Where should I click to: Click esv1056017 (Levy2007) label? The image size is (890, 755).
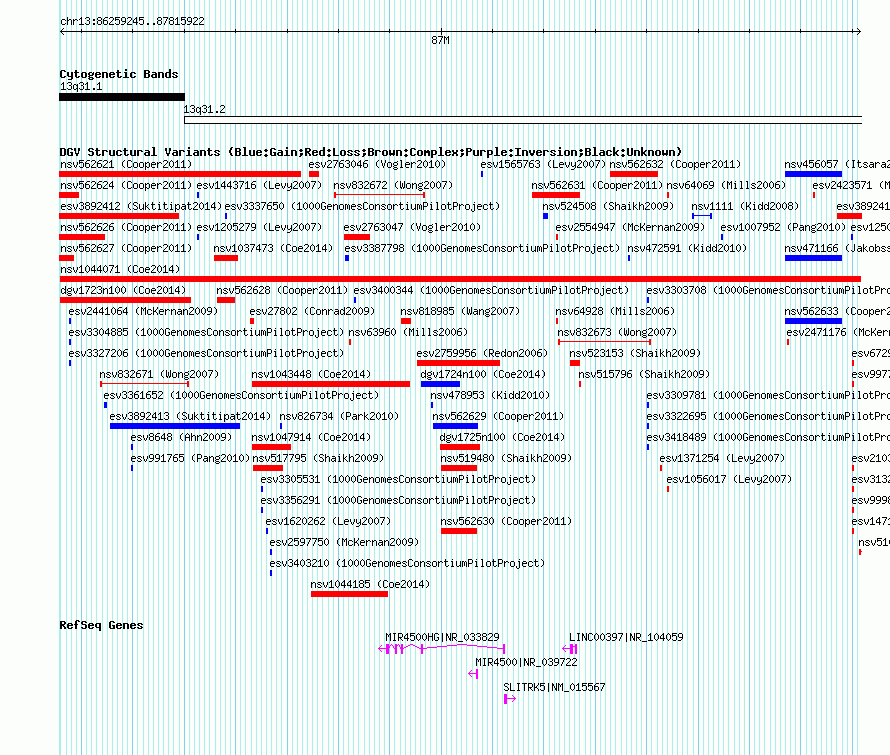point(729,480)
